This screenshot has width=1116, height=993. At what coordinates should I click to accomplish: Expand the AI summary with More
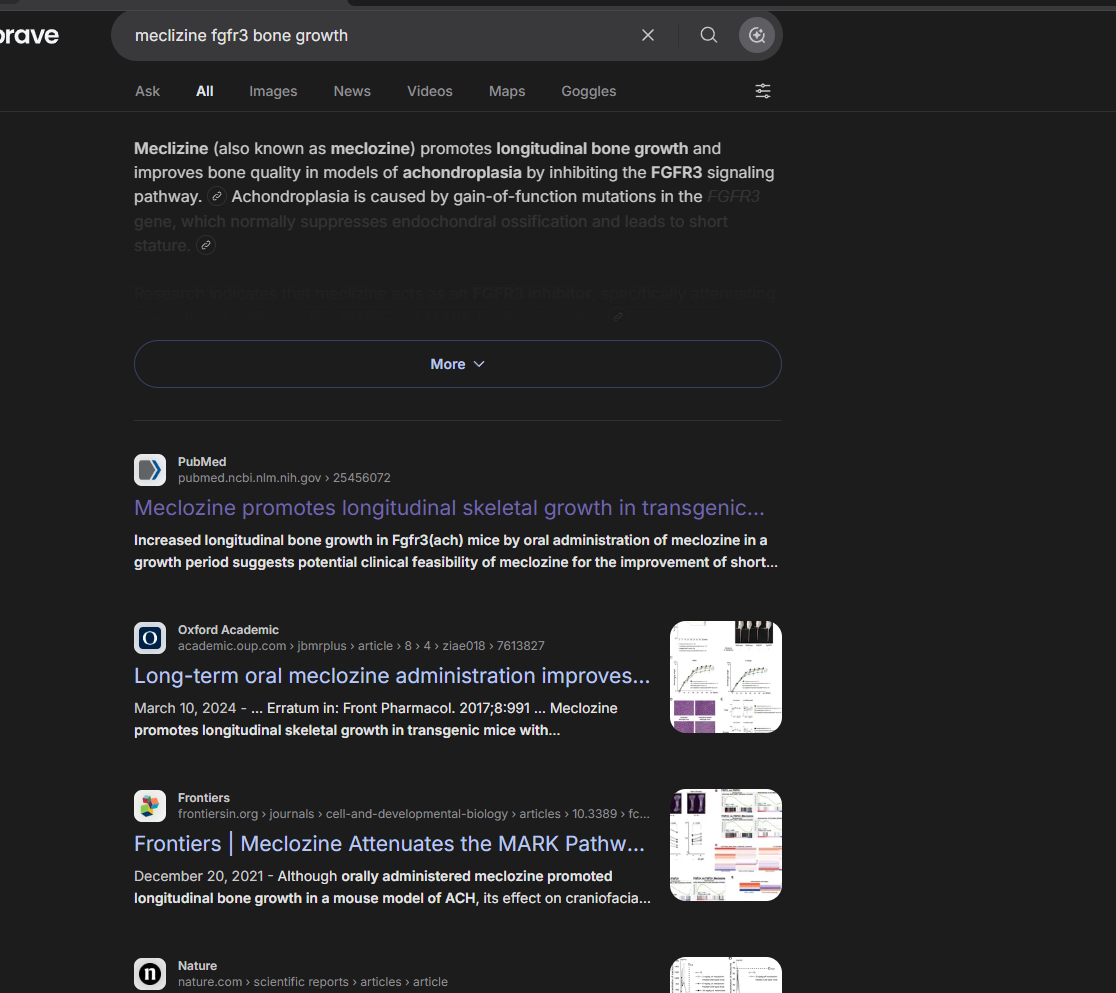coord(458,364)
